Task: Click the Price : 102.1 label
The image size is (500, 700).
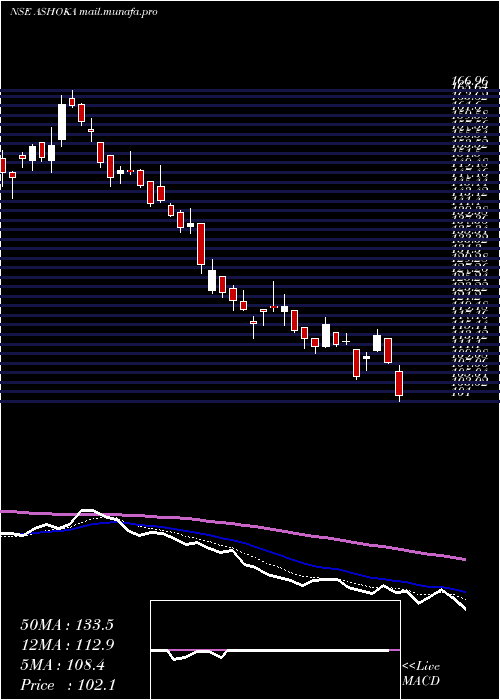Action: pyautogui.click(x=67, y=685)
